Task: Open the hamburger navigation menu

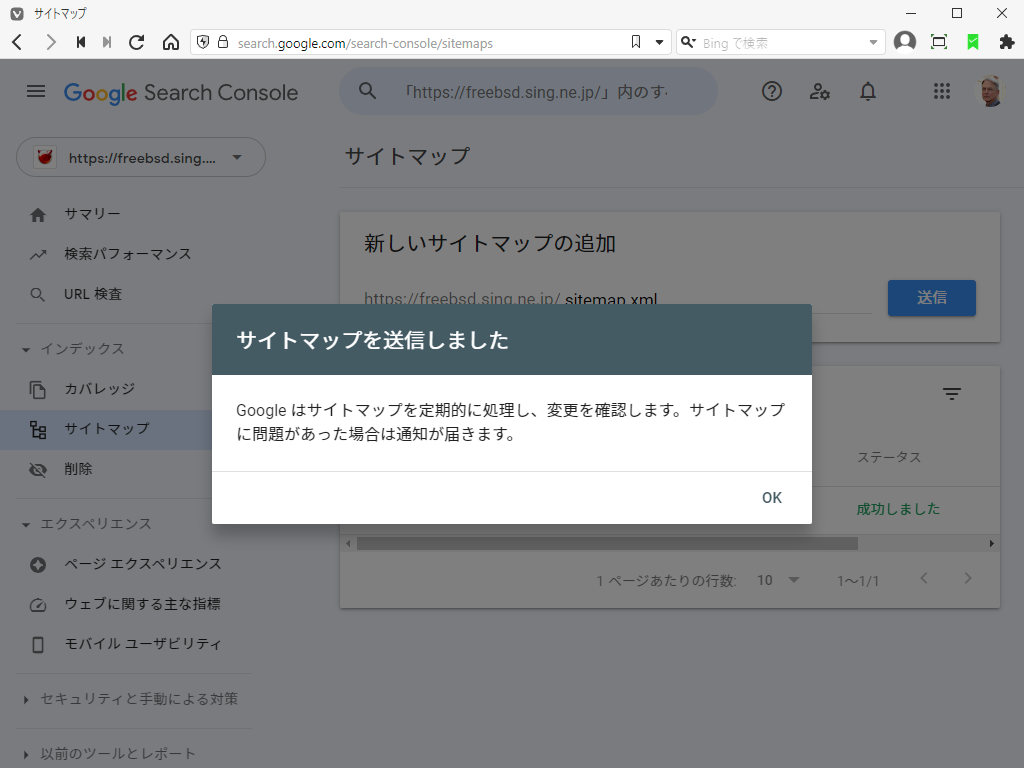Action: click(36, 91)
